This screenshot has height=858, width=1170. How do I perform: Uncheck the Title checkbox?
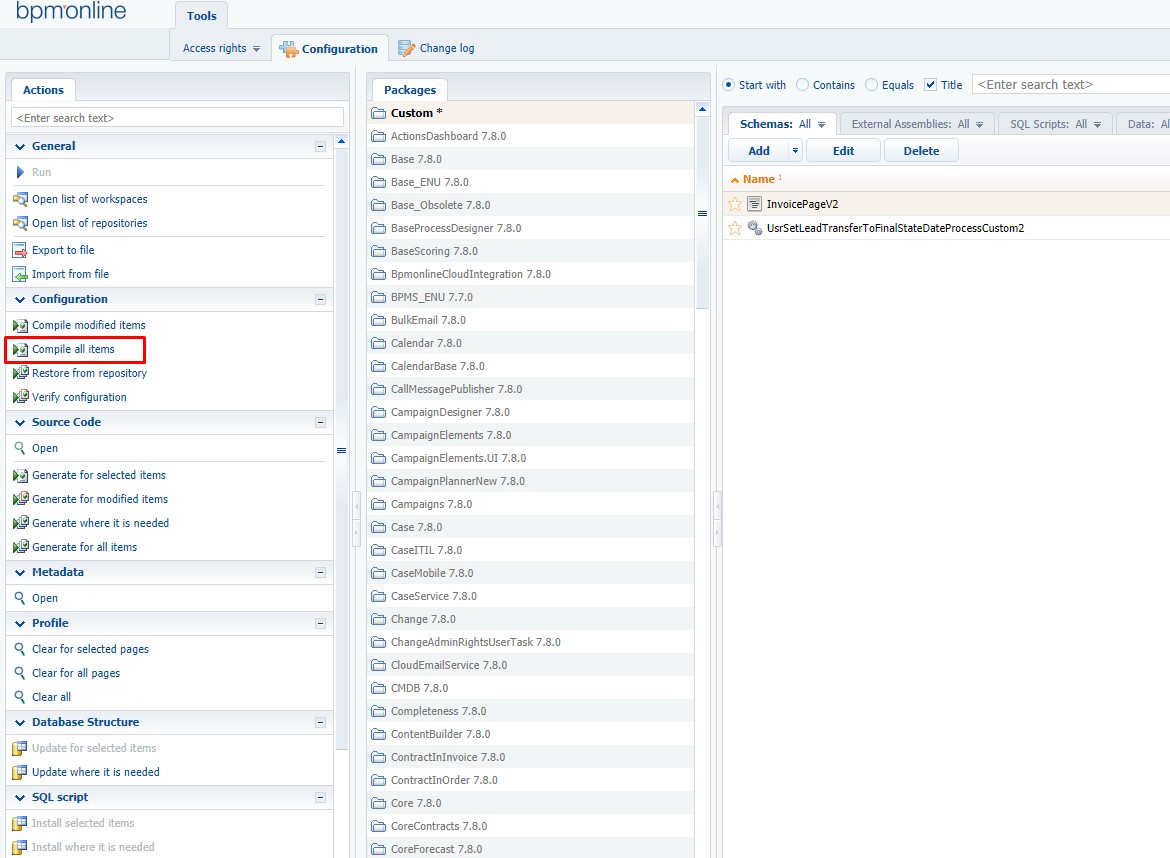930,85
